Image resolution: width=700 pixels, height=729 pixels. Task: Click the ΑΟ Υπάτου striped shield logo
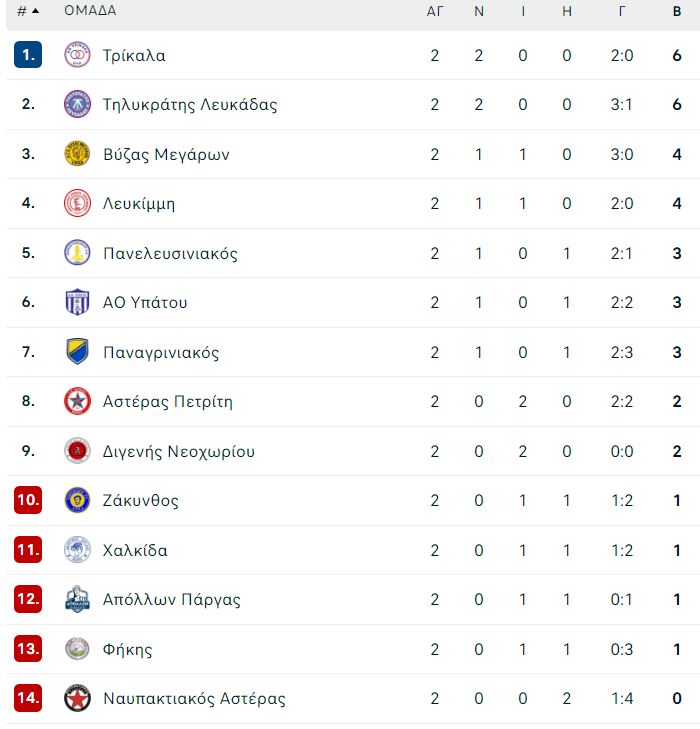click(x=77, y=302)
